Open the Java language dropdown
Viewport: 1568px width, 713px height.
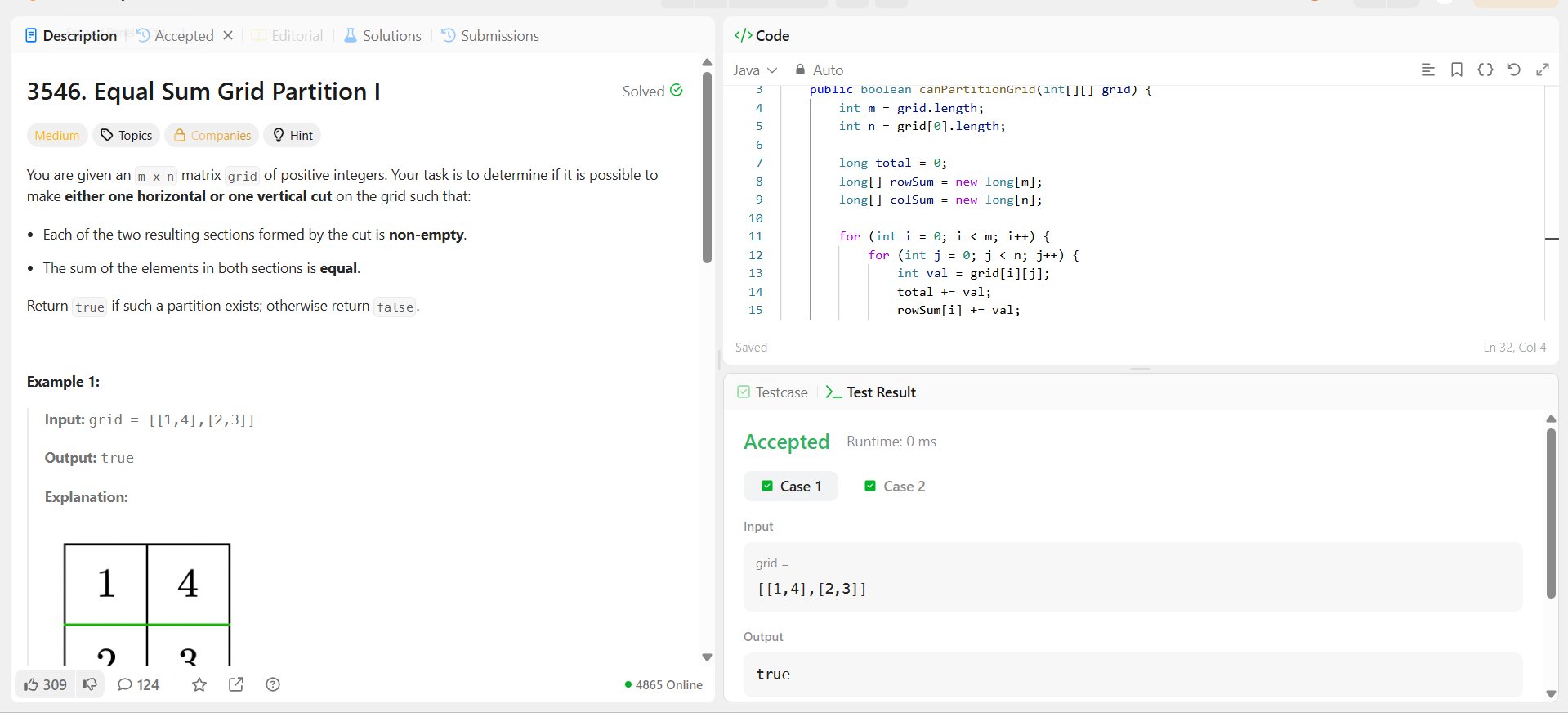[754, 70]
